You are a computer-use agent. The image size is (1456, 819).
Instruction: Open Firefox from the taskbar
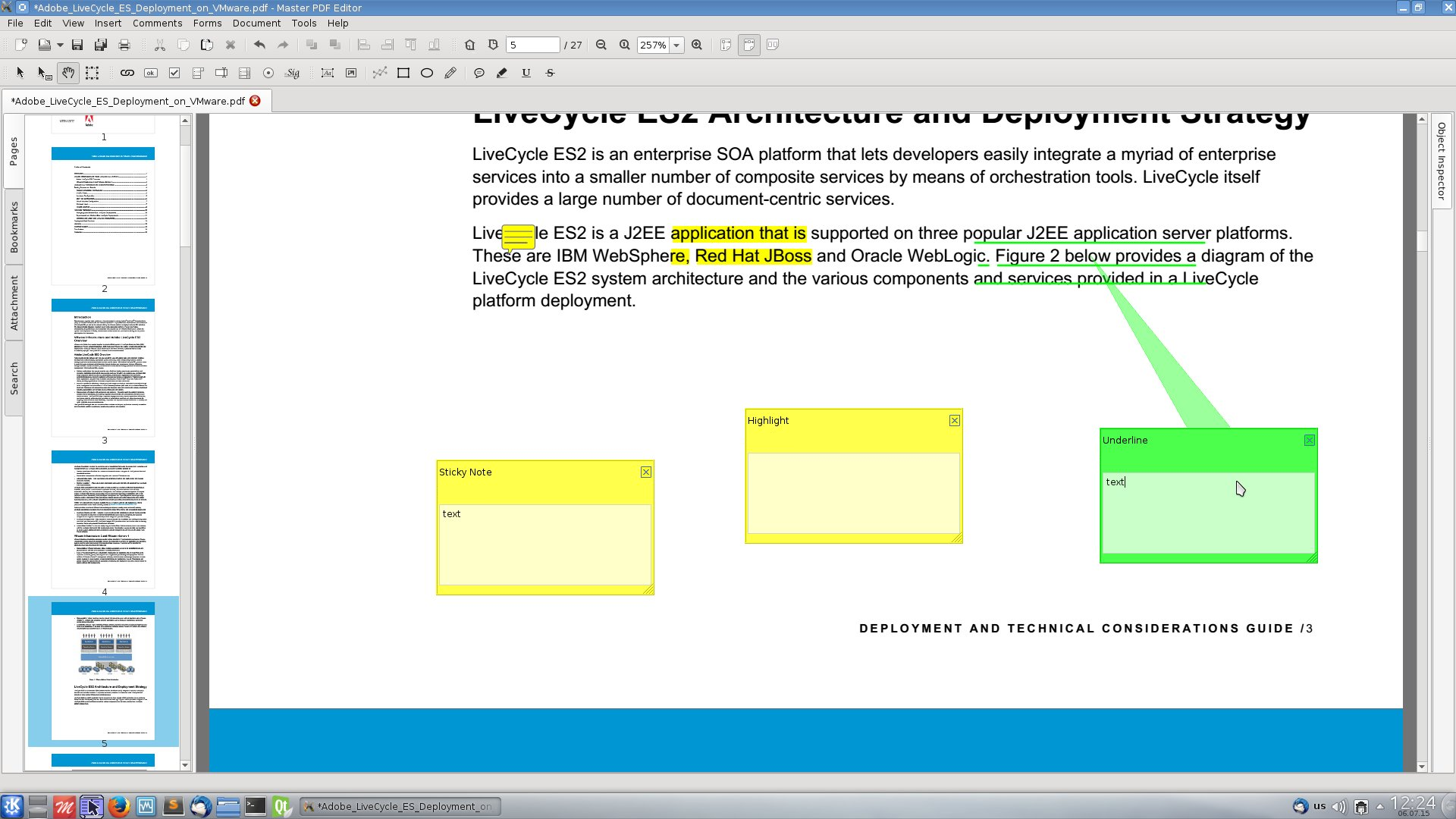(118, 806)
